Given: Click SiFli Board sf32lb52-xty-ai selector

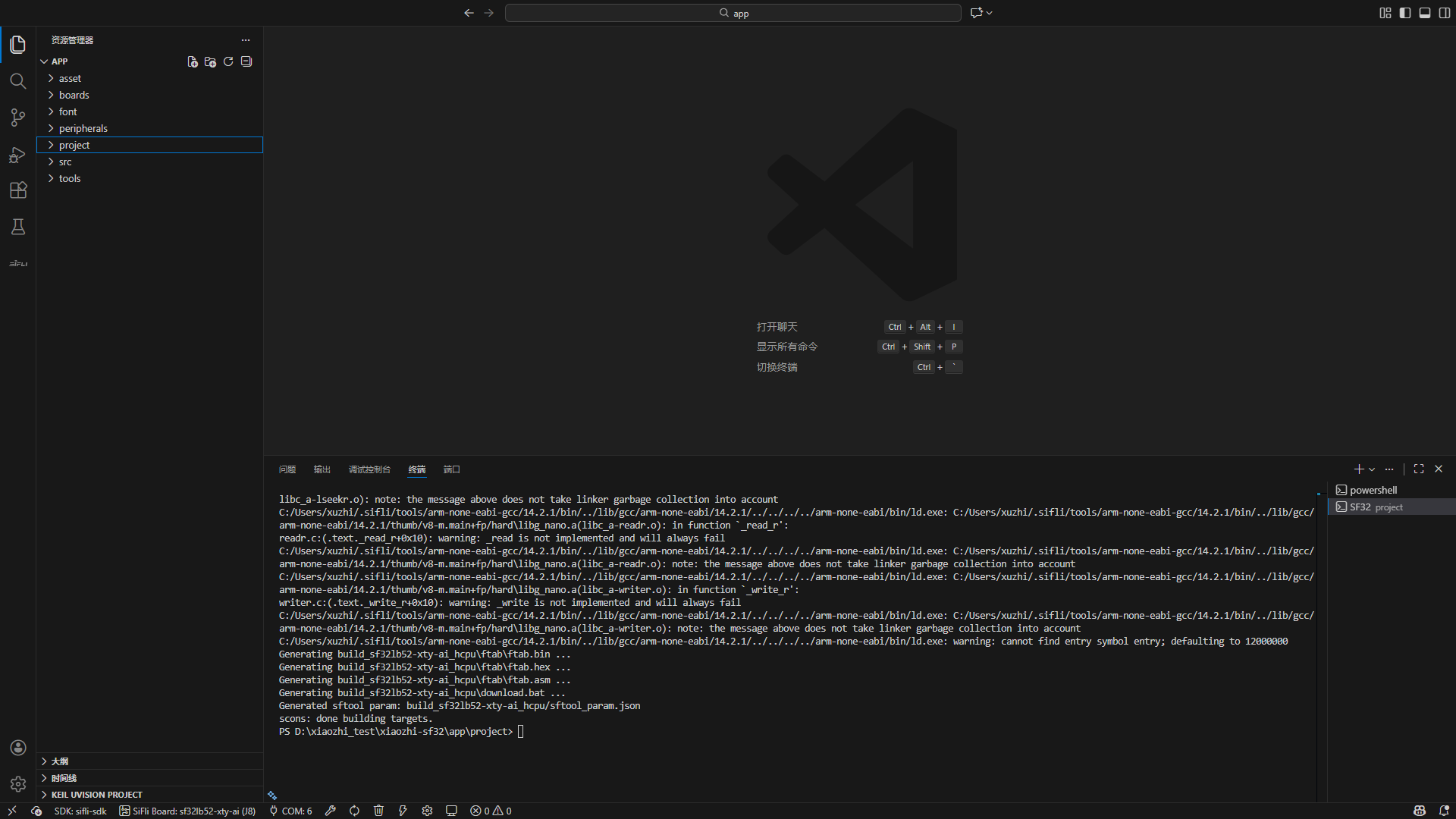Looking at the screenshot, I should pyautogui.click(x=187, y=811).
